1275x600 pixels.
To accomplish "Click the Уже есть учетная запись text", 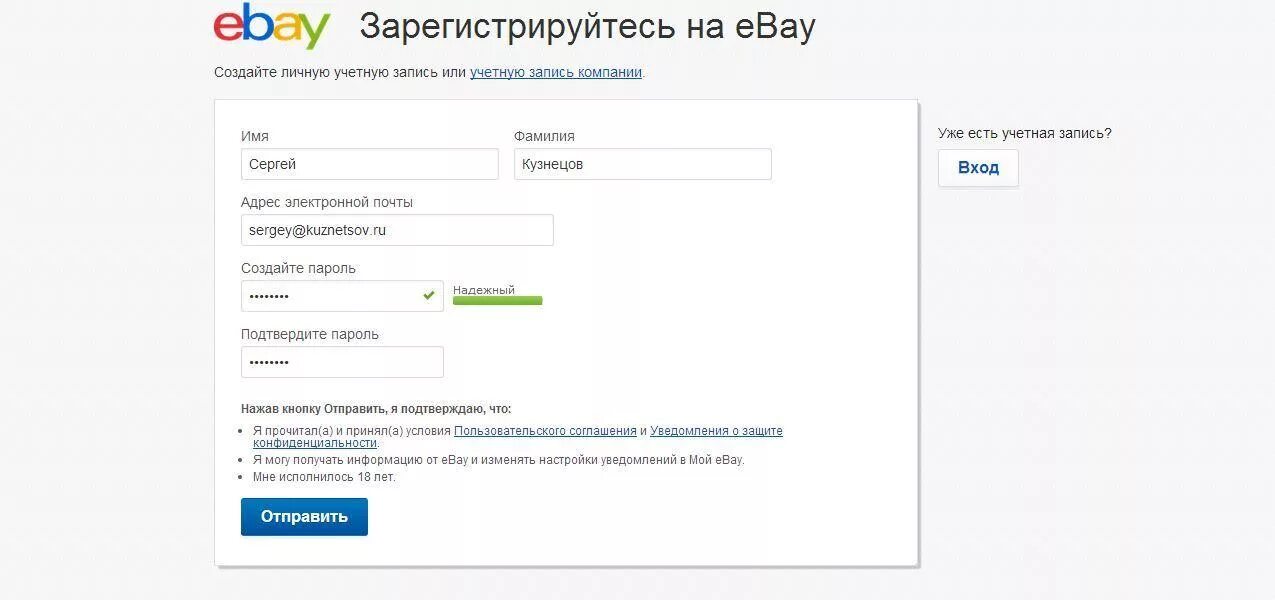I will [1025, 133].
